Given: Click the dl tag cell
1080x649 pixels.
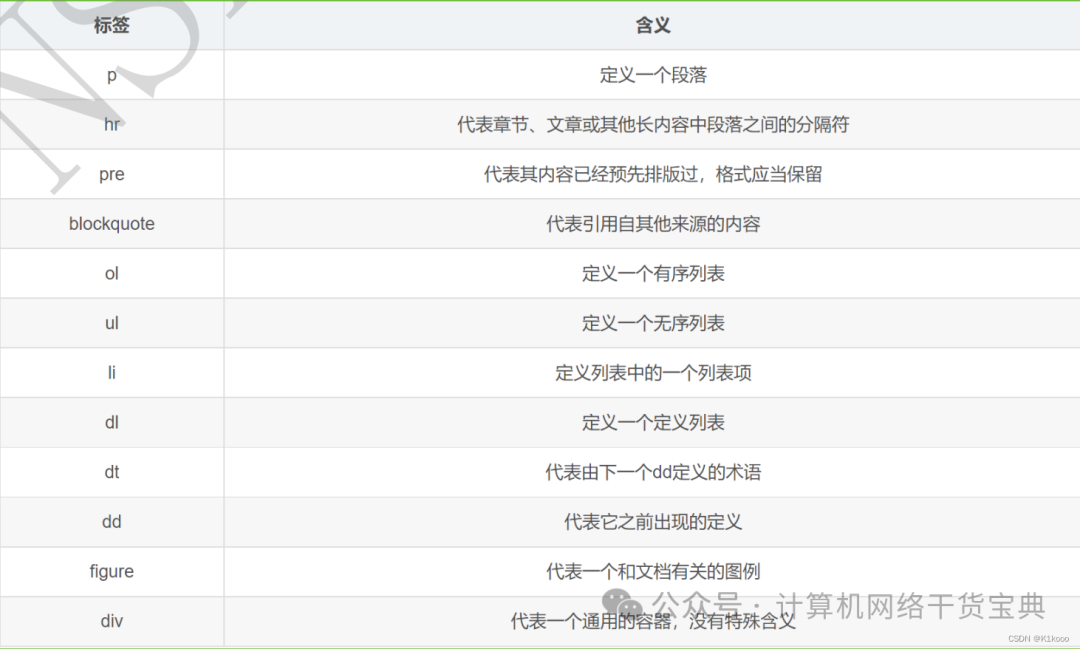Looking at the screenshot, I should click(x=112, y=422).
